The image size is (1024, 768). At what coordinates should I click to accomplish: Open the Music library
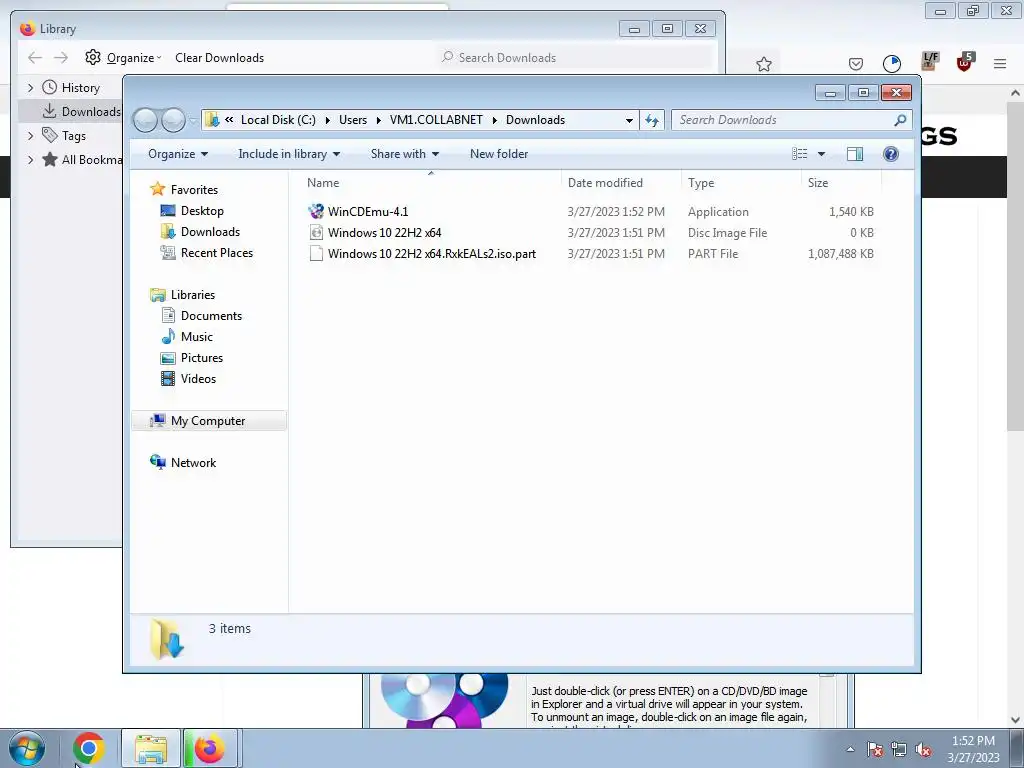(197, 336)
